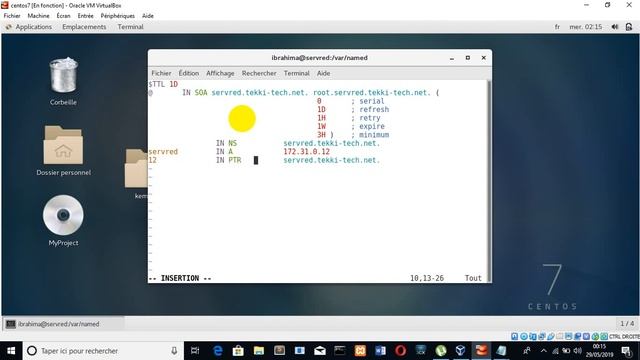Open the Emplacements menu

click(x=84, y=27)
